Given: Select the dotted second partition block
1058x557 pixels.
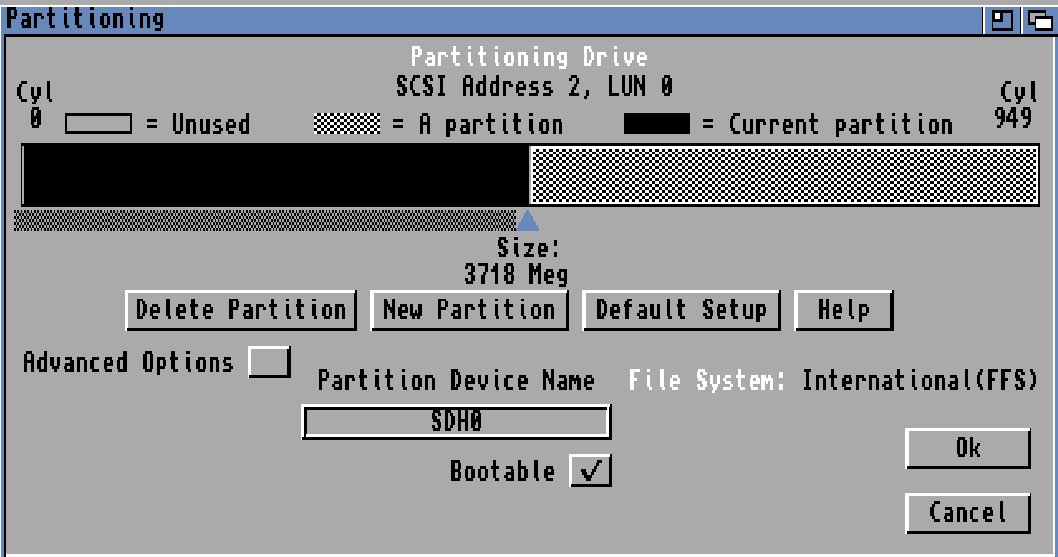Looking at the screenshot, I should pos(783,175).
